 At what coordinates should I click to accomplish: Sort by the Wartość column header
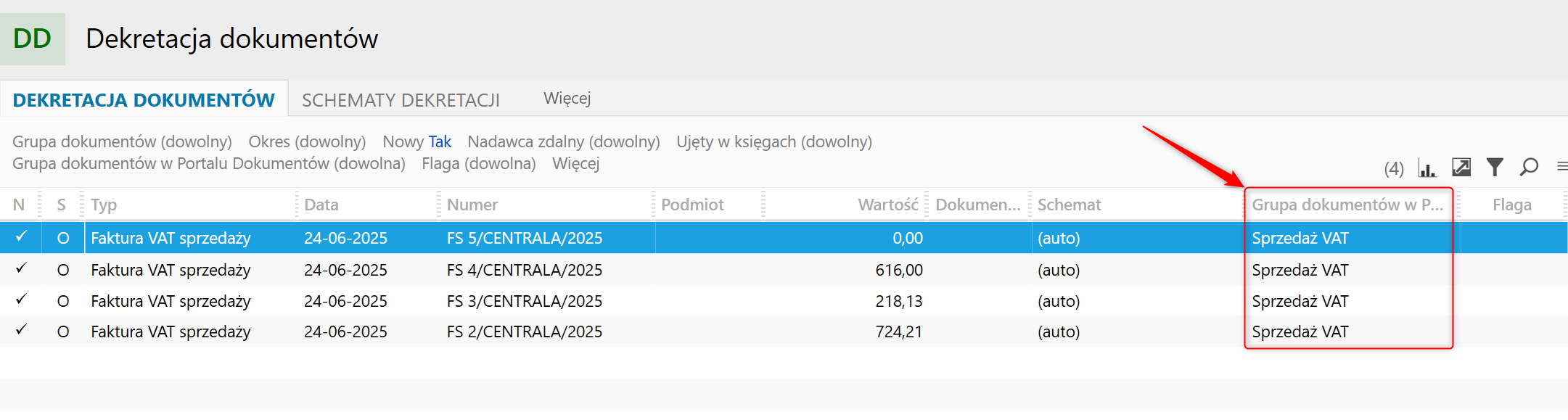pyautogui.click(x=887, y=205)
